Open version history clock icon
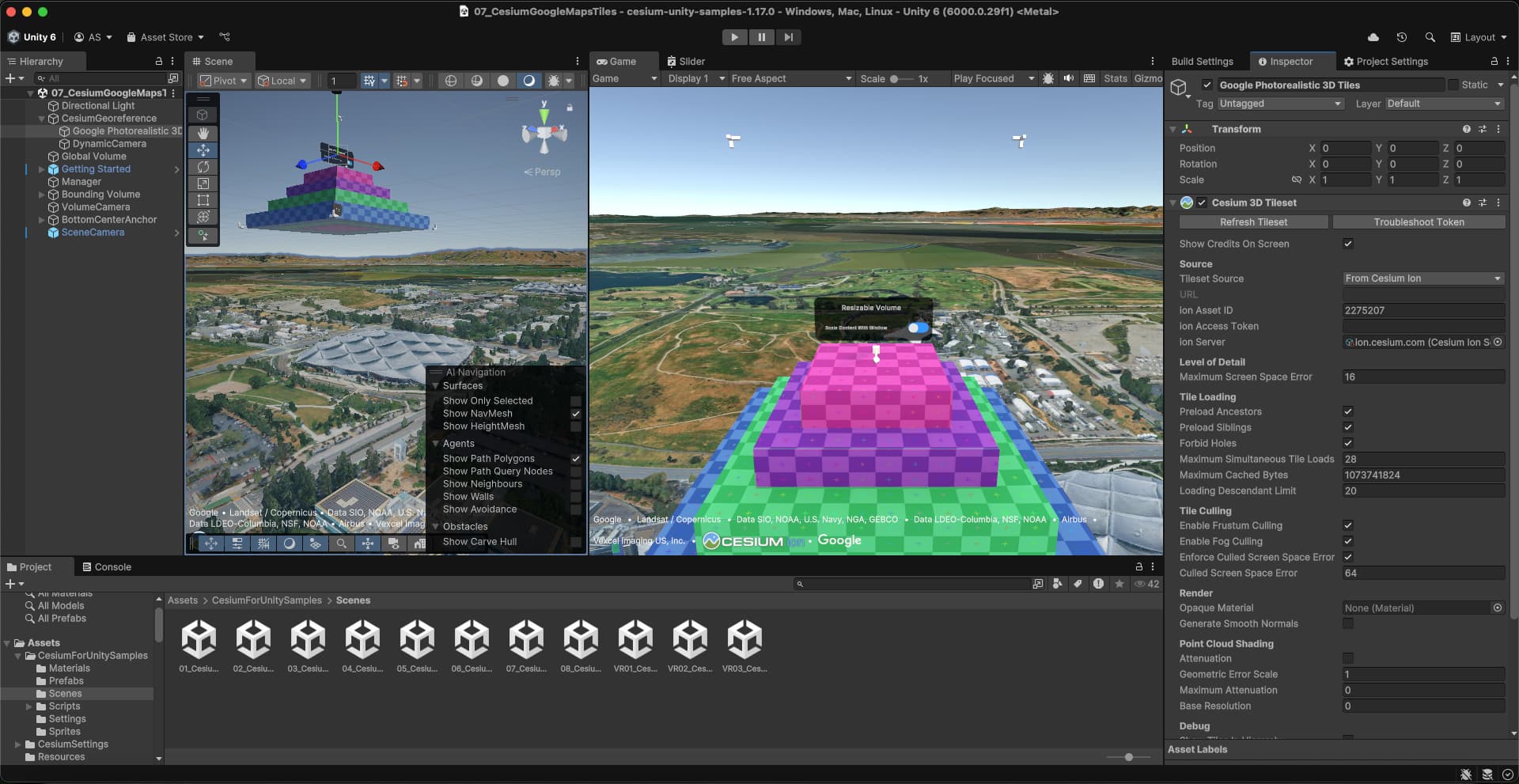Screen dimensions: 1519x784 [1402, 37]
